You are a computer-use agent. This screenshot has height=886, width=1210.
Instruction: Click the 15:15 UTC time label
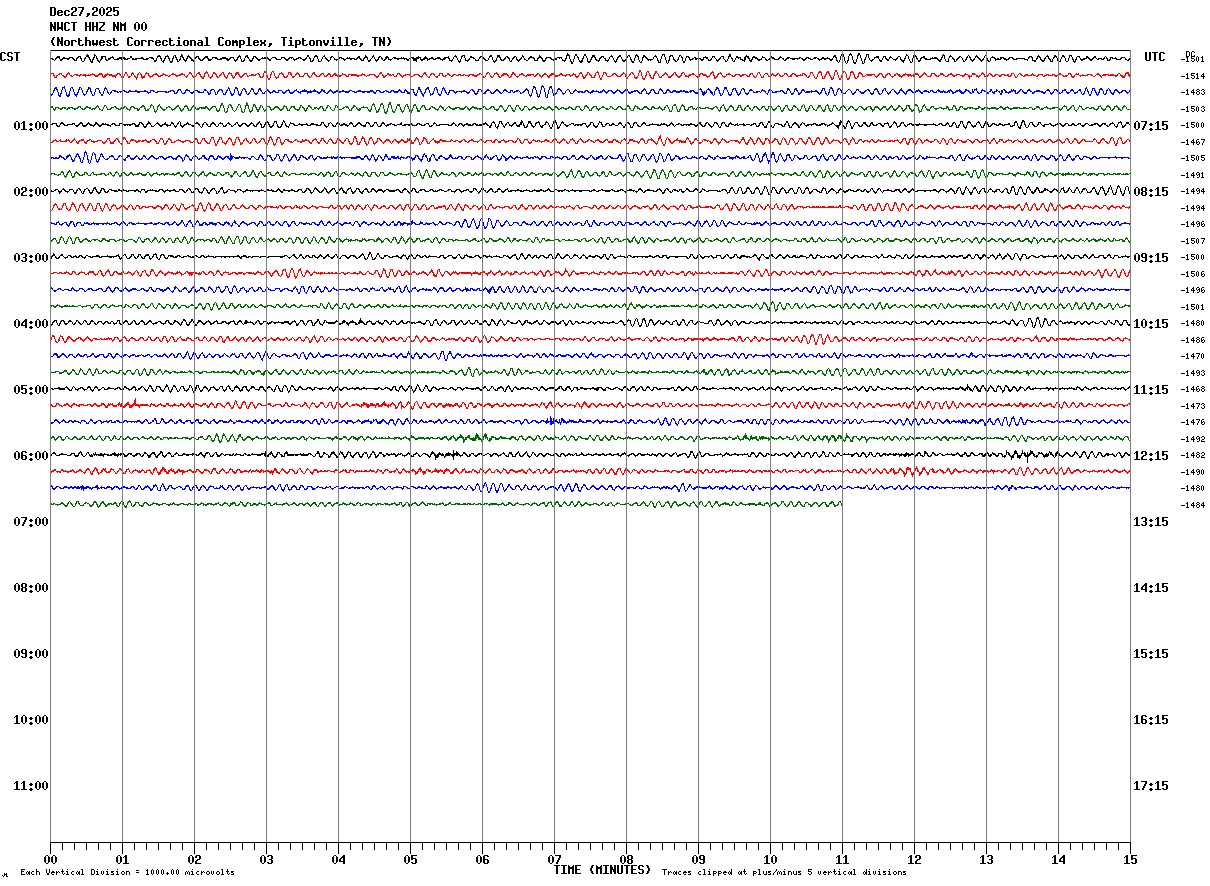pyautogui.click(x=1151, y=654)
